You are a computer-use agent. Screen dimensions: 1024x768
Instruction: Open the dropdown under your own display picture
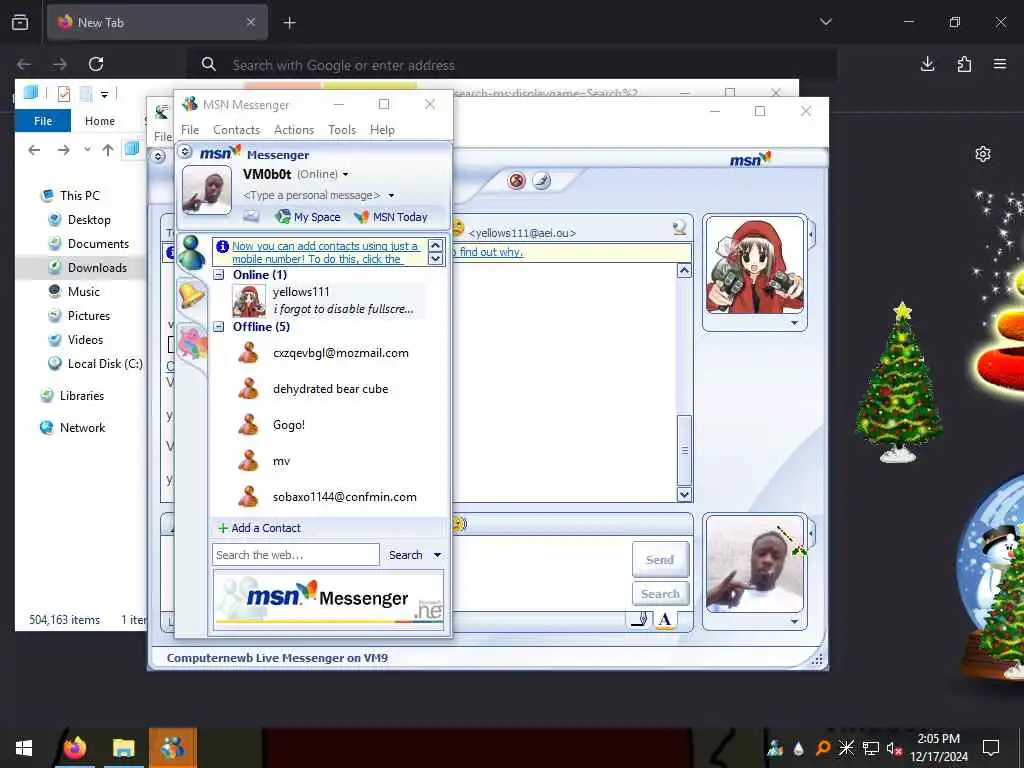click(794, 621)
